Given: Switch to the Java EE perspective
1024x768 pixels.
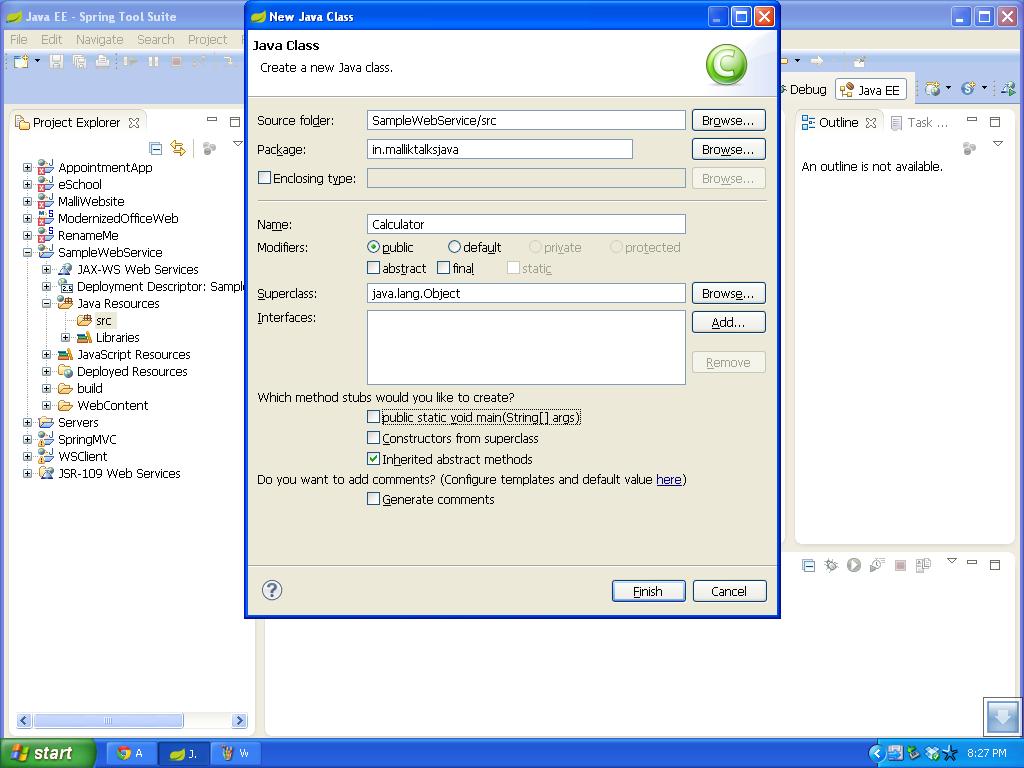Looking at the screenshot, I should click(x=871, y=89).
